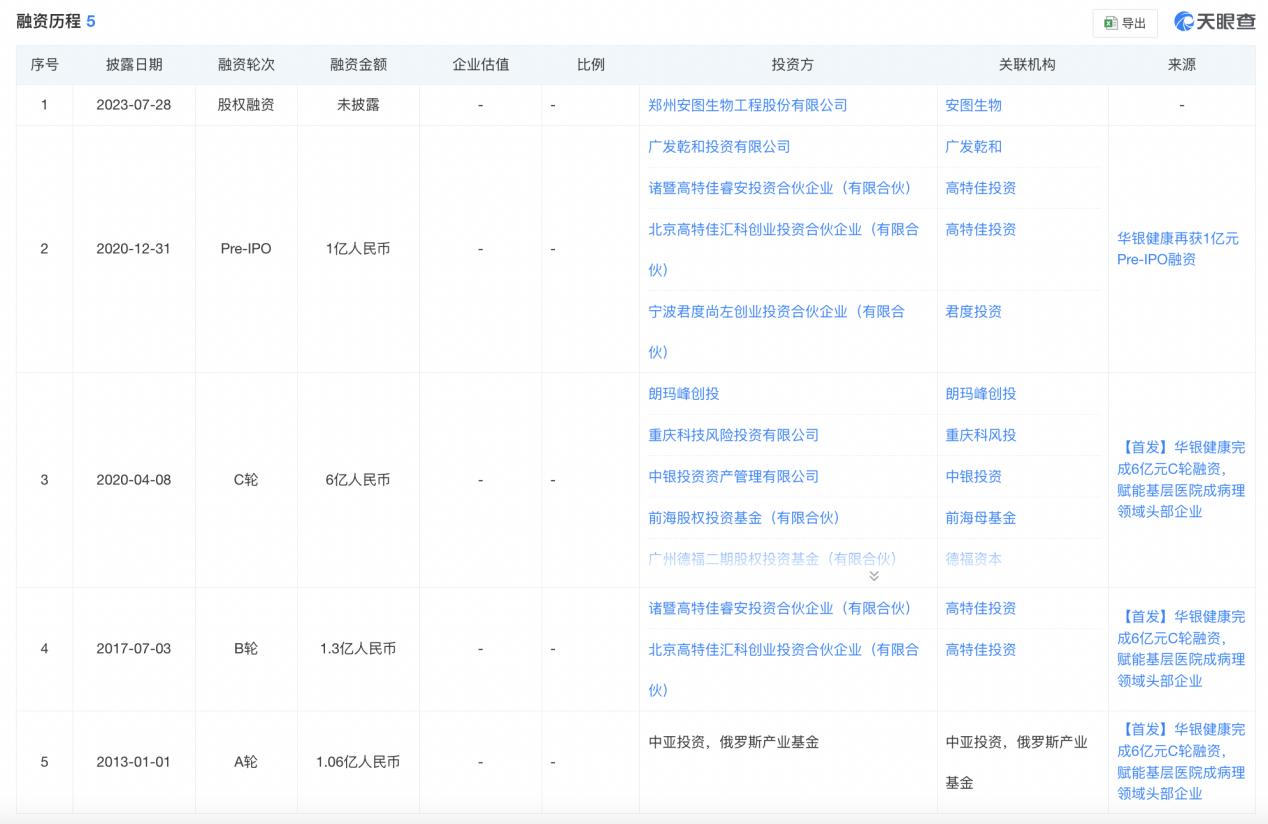Click the 投资方 column header
Viewport: 1268px width, 824px height.
(792, 64)
